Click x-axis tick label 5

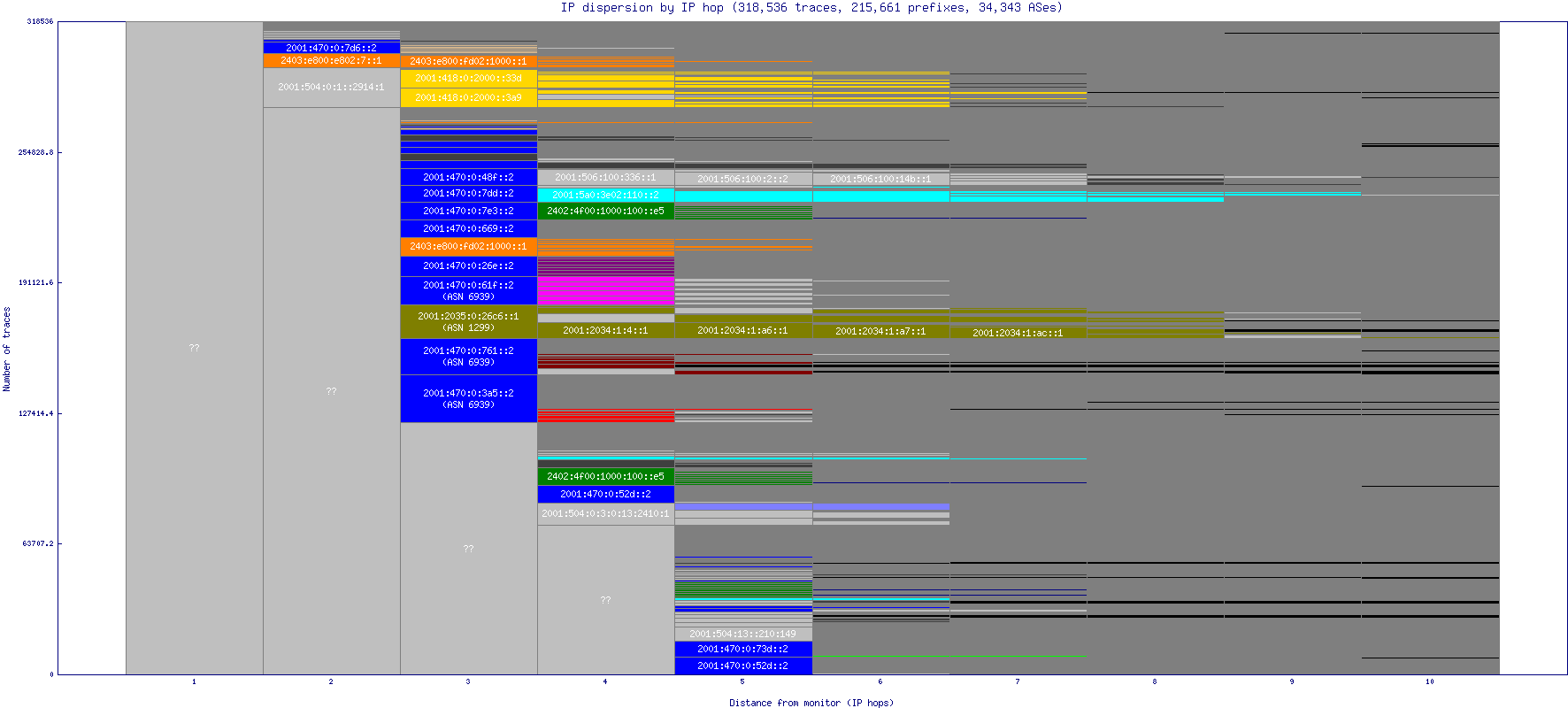pos(742,681)
